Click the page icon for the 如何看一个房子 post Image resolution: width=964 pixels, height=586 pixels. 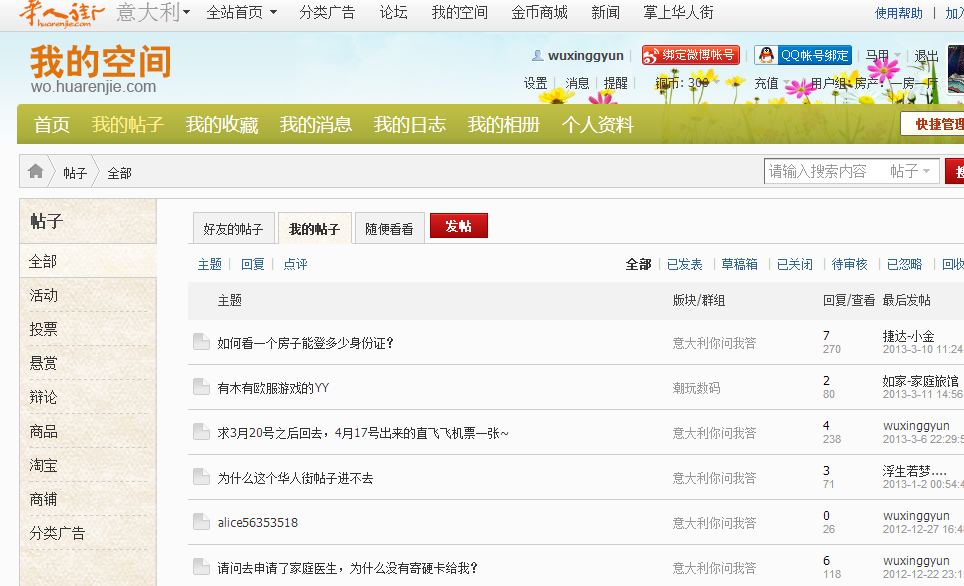click(201, 342)
